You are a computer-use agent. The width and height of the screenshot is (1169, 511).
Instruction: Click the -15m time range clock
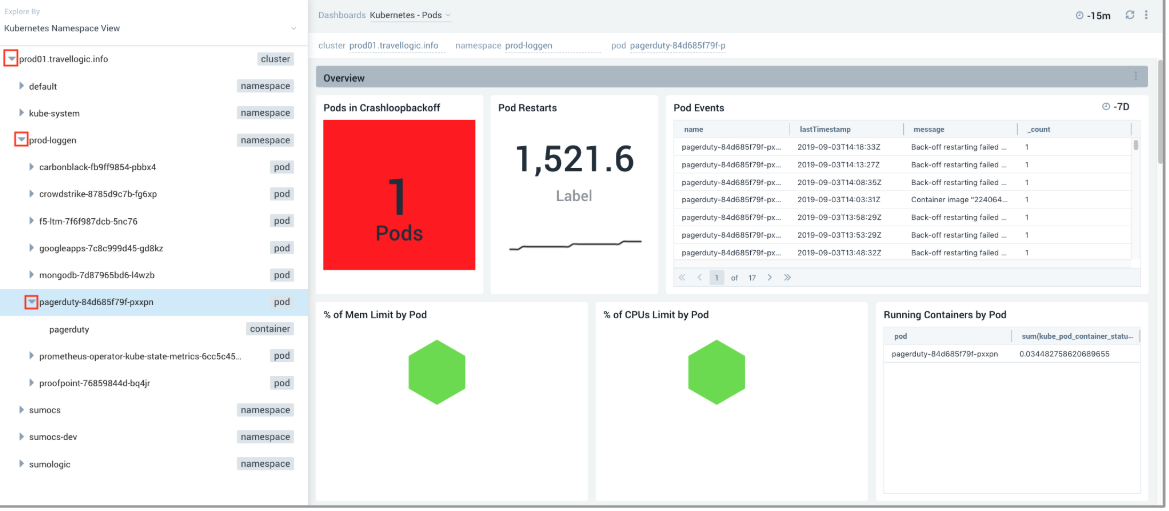point(1080,16)
